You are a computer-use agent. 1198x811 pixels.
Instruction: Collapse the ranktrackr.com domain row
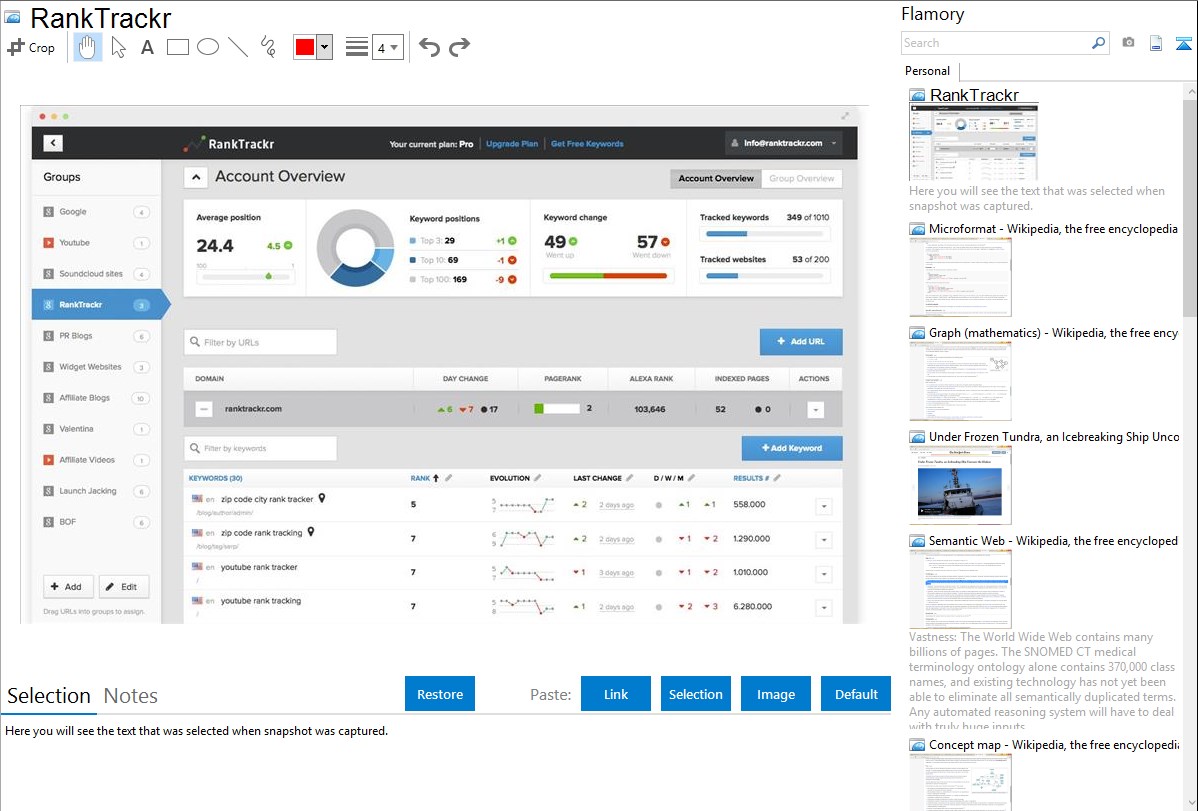coord(203,409)
